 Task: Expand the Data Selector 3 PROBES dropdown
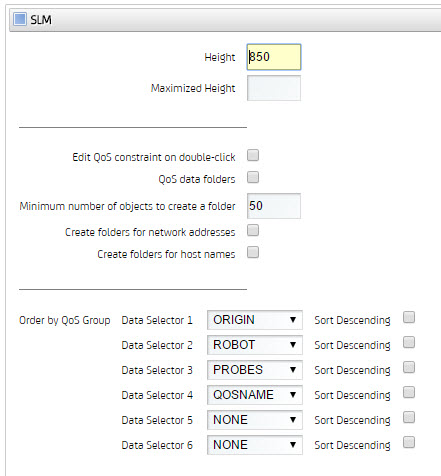[x=255, y=370]
